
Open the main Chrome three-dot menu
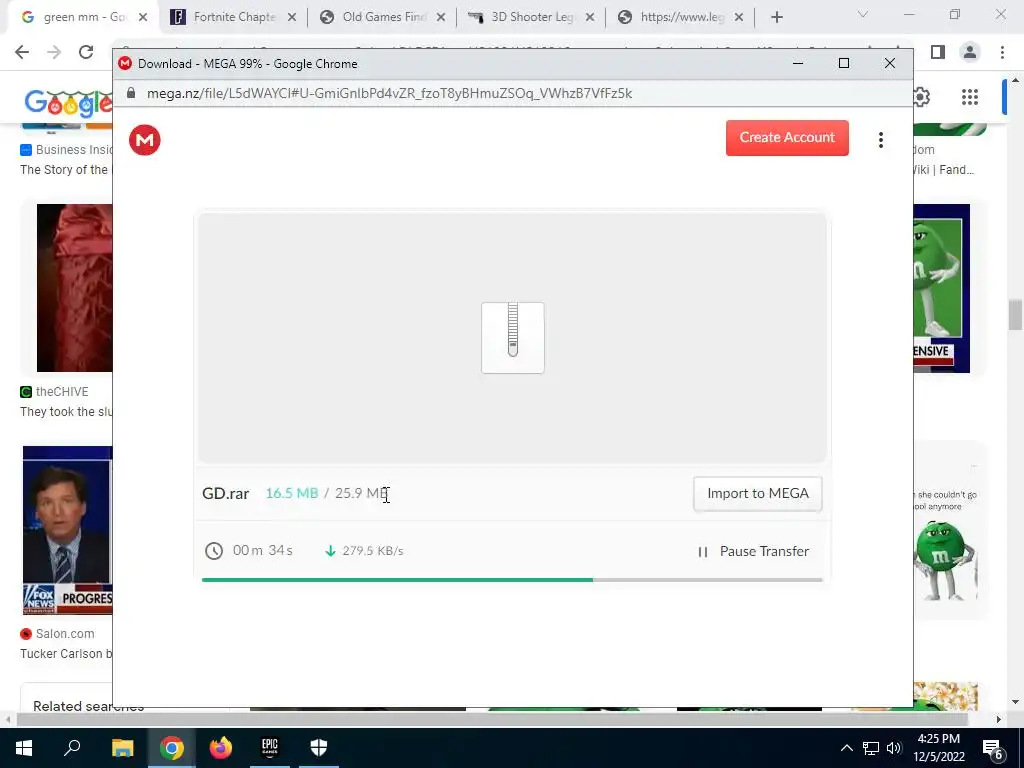click(1002, 52)
